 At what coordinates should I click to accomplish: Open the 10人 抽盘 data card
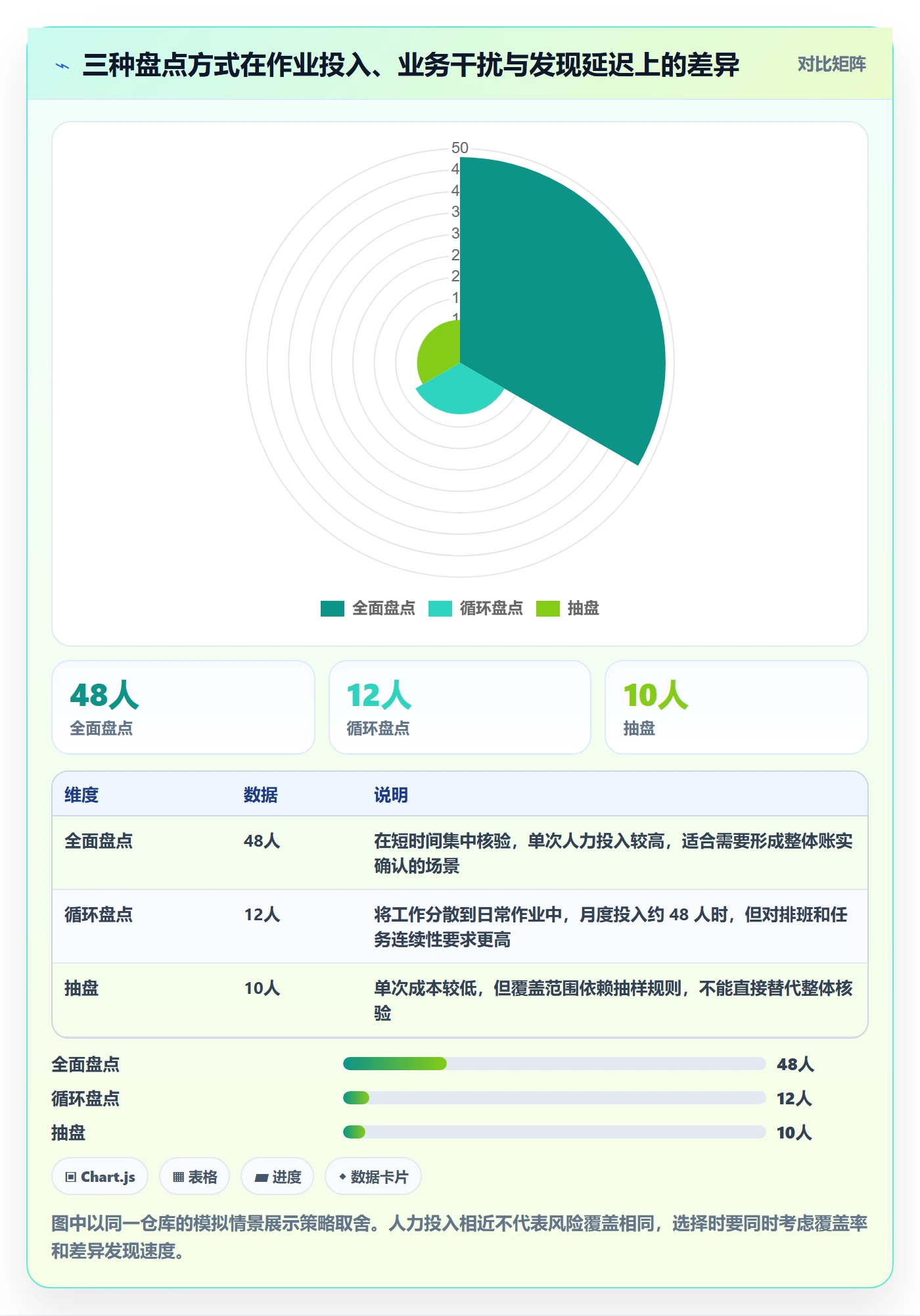coord(737,707)
